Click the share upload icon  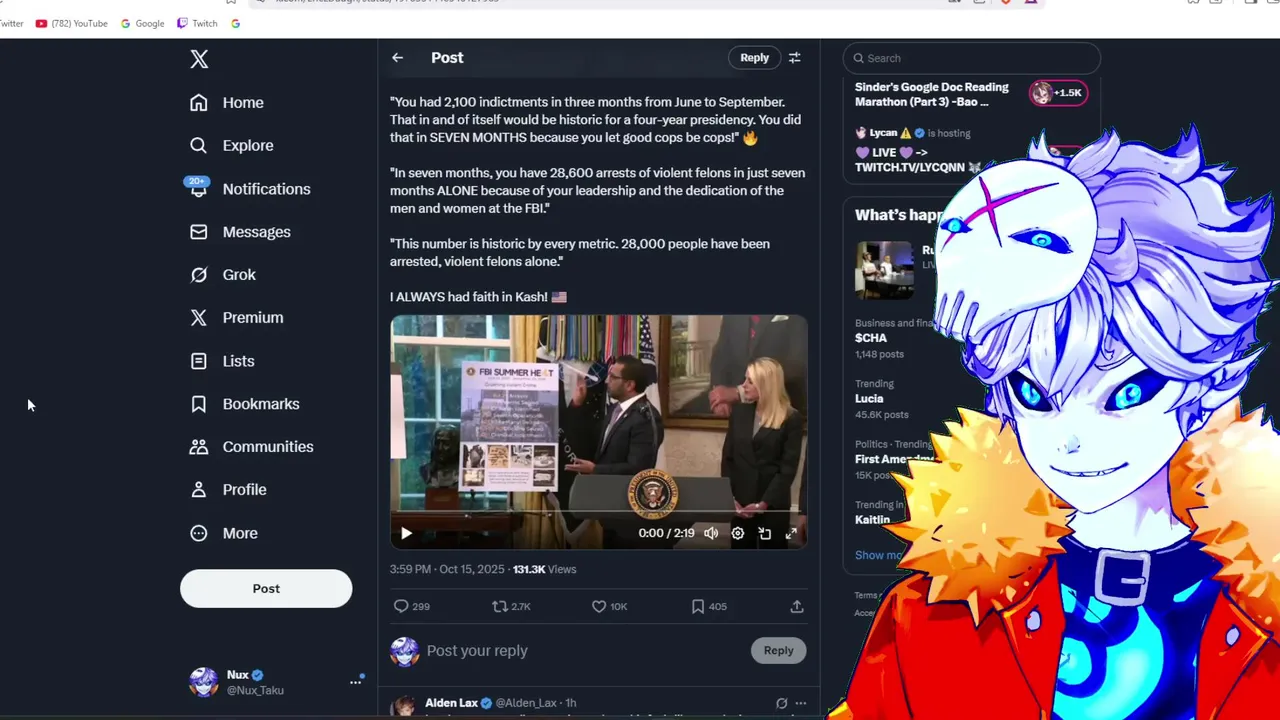coord(797,606)
